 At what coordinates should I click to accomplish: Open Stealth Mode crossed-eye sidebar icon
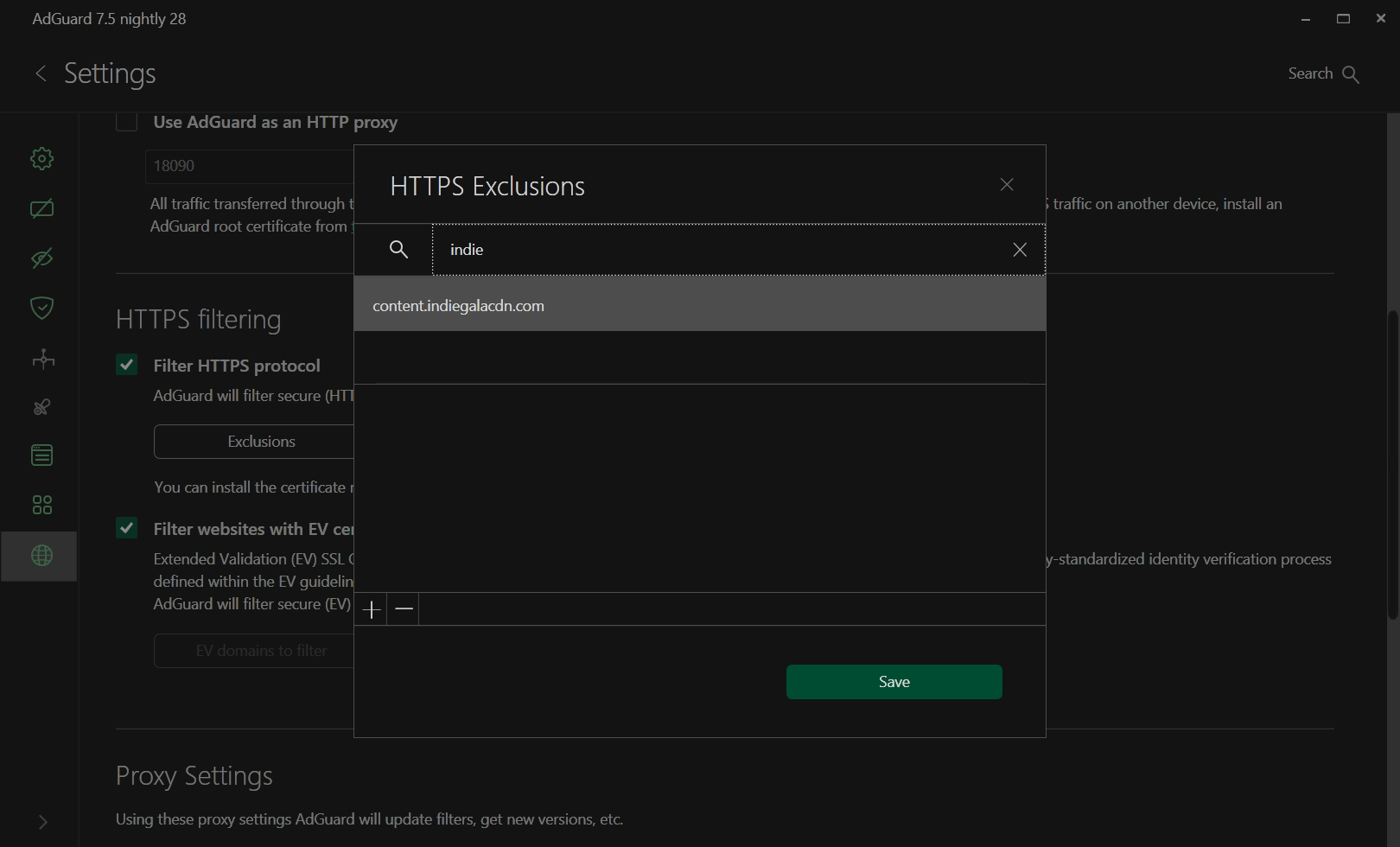click(x=41, y=258)
